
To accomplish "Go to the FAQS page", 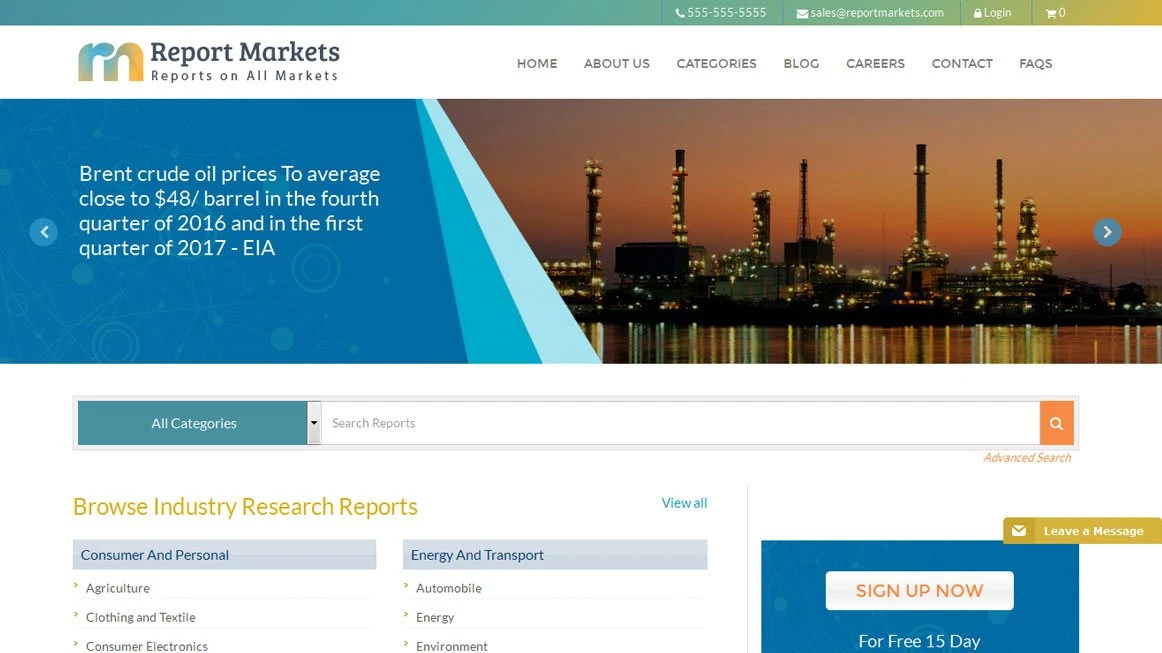I will (x=1035, y=63).
